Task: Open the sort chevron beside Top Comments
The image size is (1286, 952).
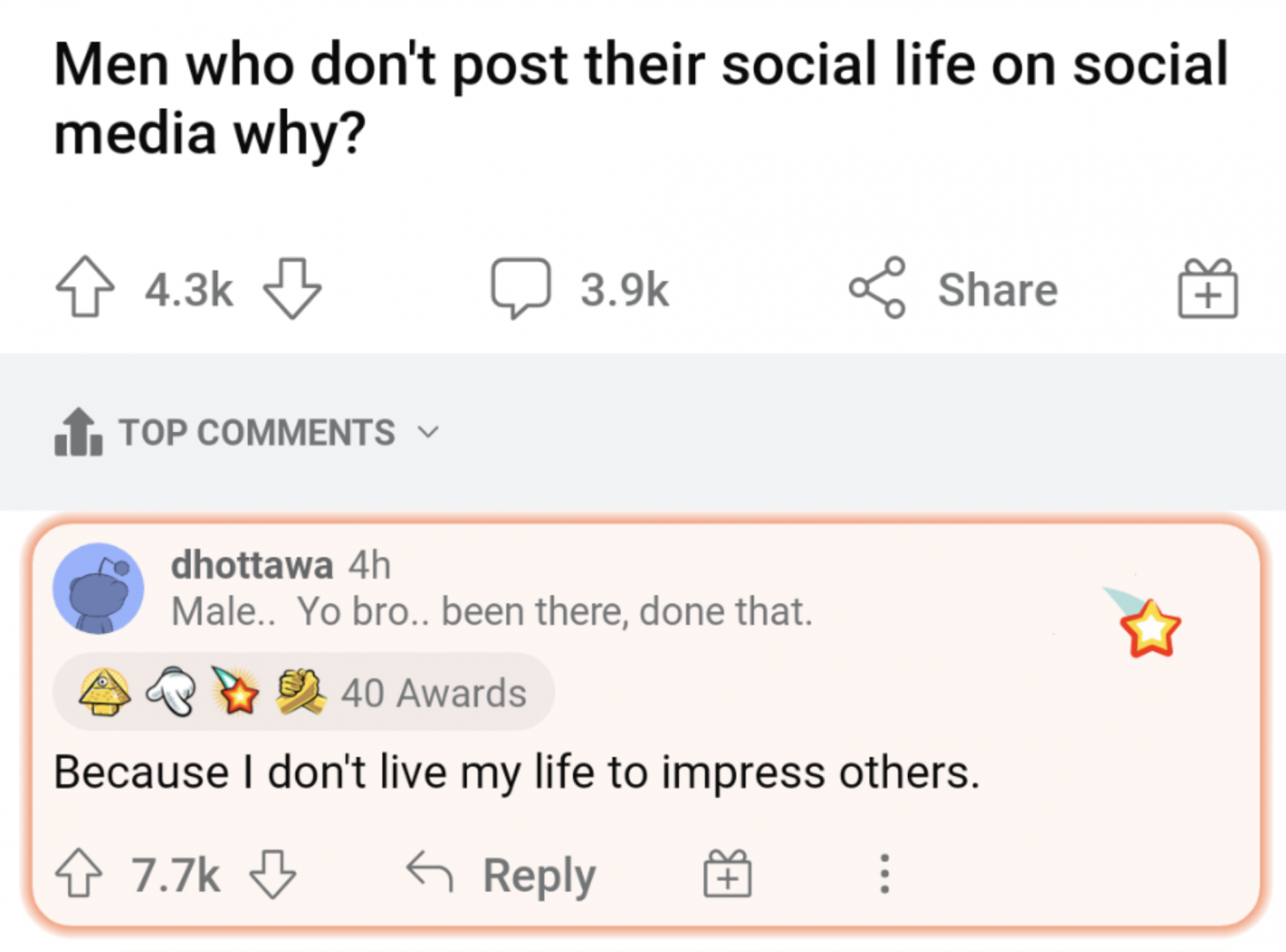Action: point(428,433)
